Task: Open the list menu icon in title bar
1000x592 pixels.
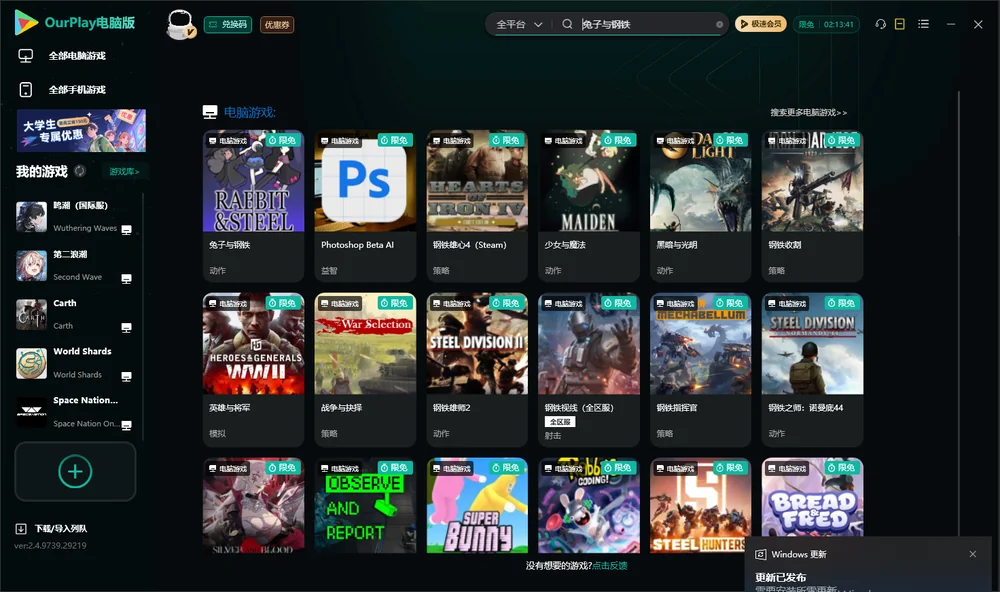Action: (x=923, y=24)
